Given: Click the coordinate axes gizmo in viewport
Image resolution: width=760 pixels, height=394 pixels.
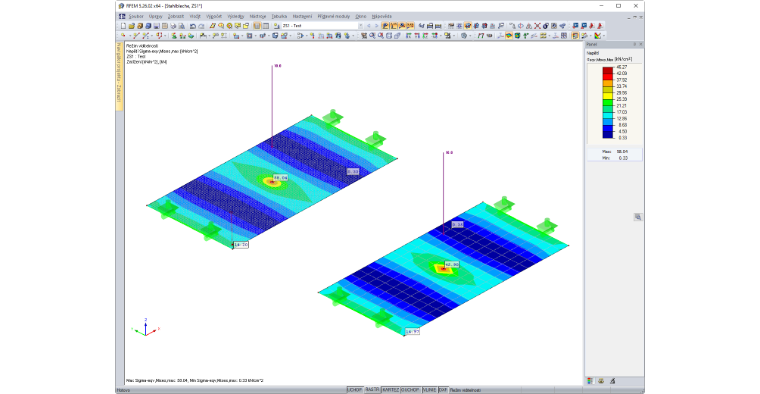Looking at the screenshot, I should 145,328.
